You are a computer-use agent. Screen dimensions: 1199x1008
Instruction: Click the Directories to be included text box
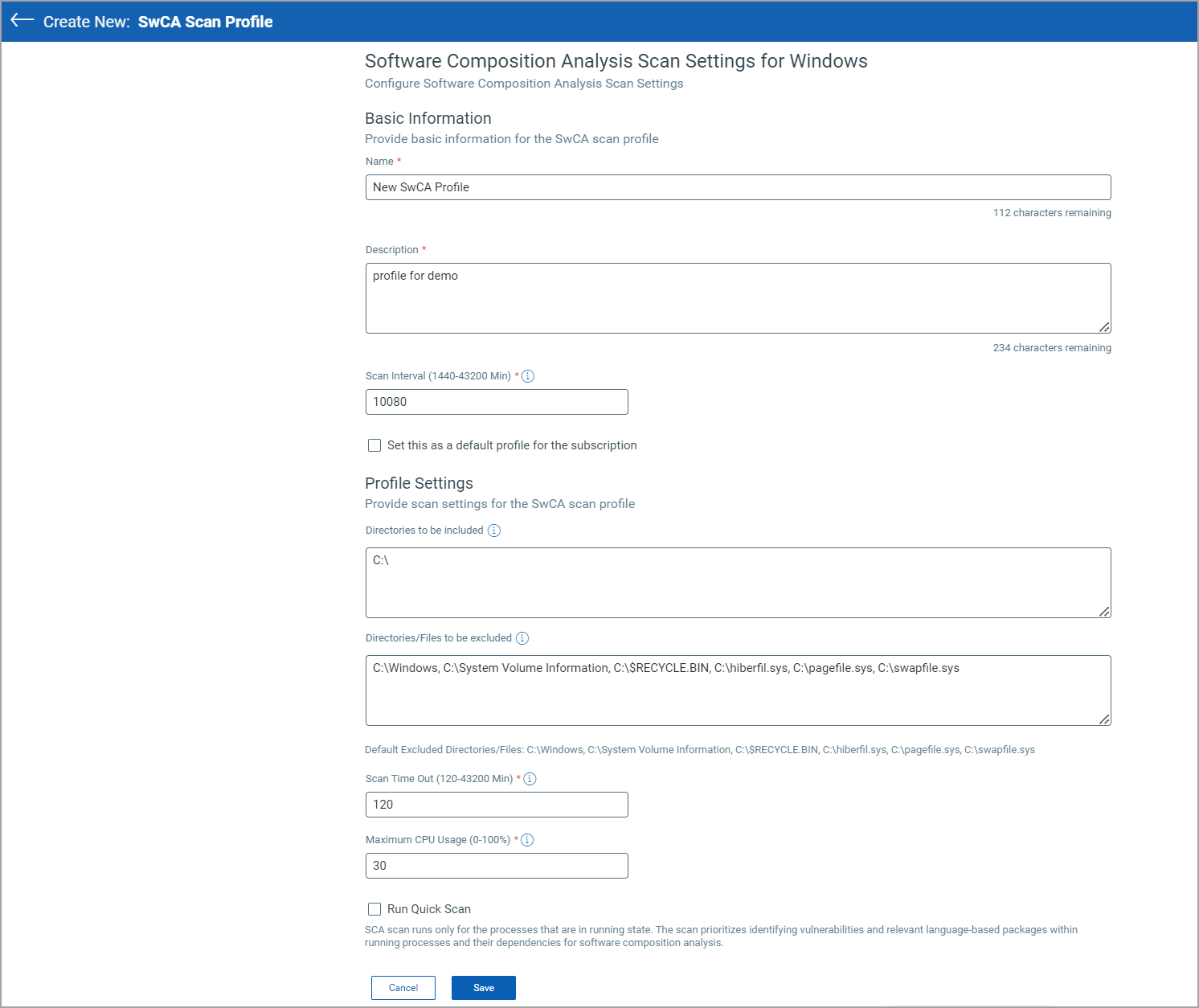738,582
